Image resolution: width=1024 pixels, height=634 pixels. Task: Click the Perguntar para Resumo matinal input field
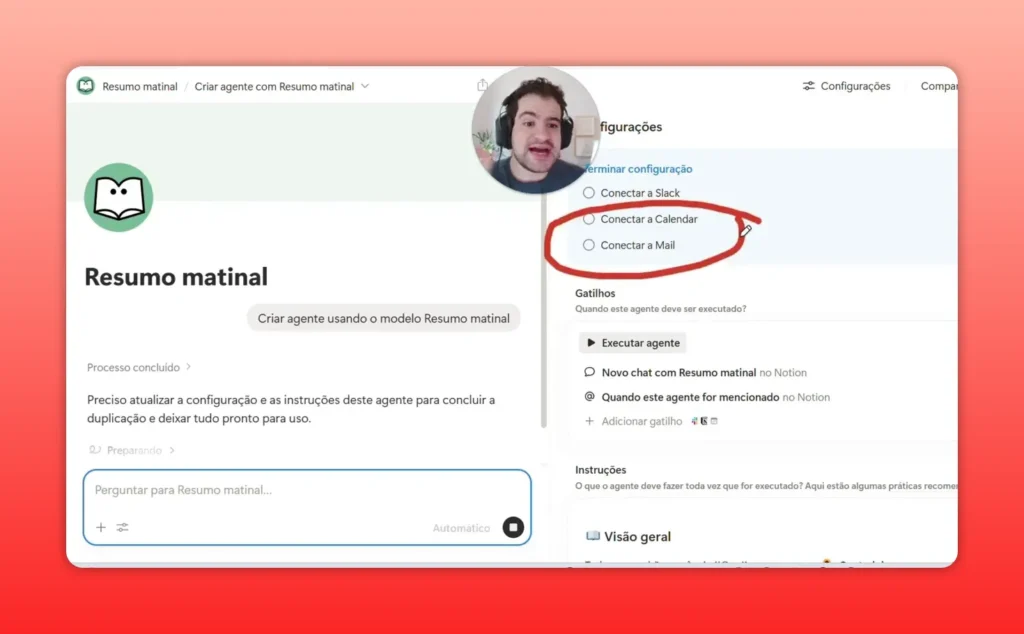coord(250,490)
